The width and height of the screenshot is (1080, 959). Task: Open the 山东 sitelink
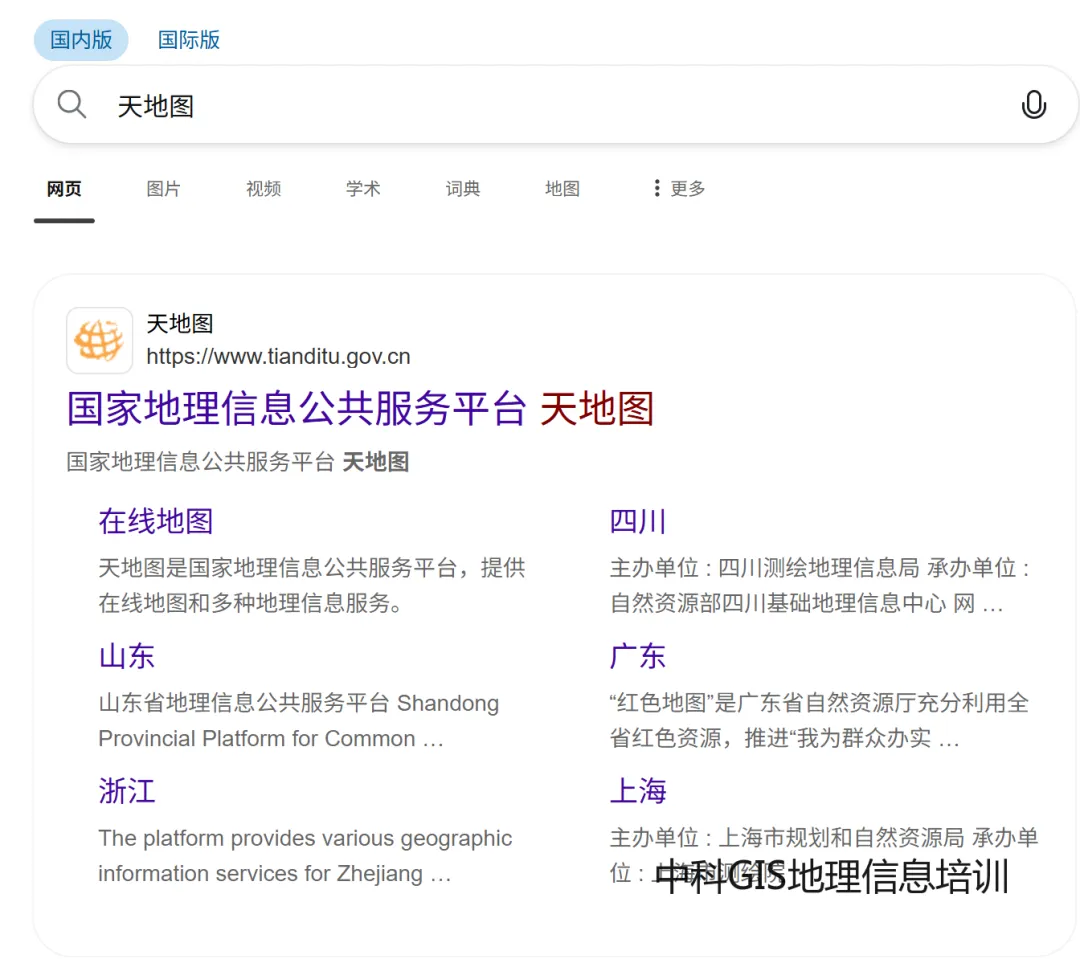pos(127,656)
